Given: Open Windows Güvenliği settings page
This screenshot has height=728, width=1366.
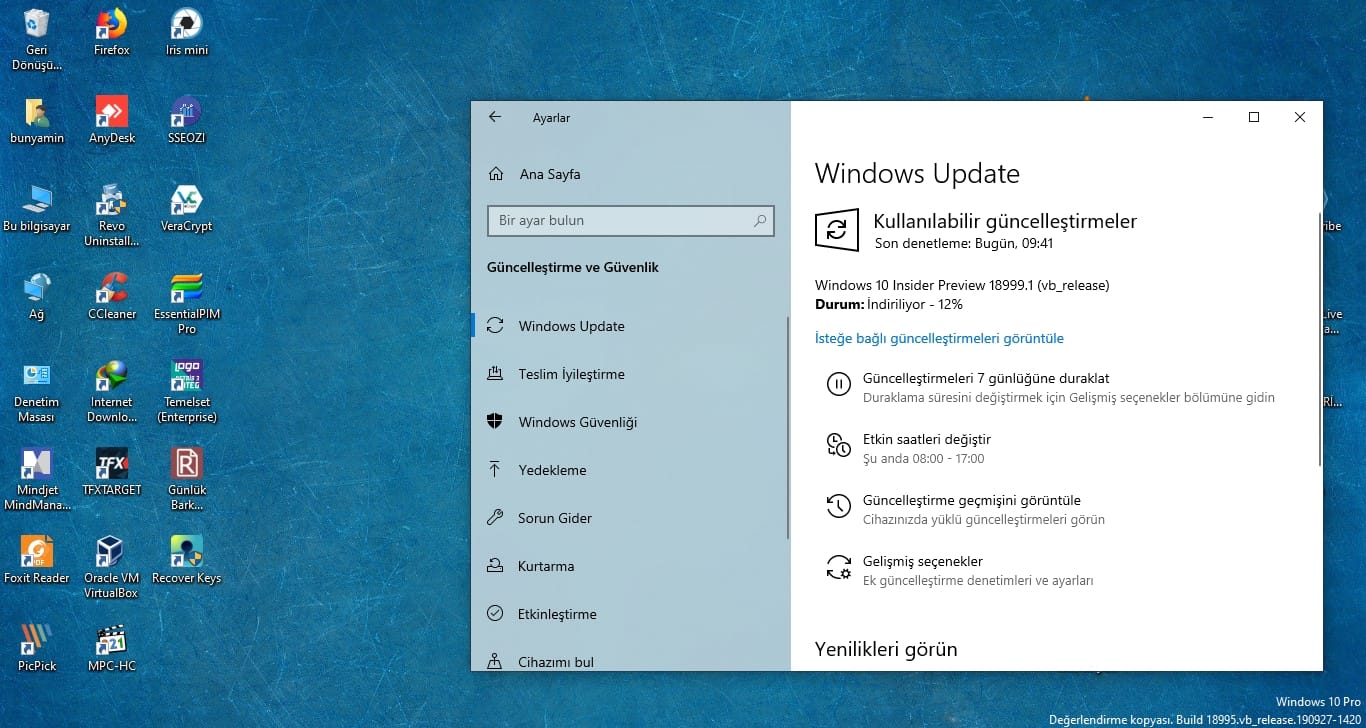Looking at the screenshot, I should [x=631, y=422].
